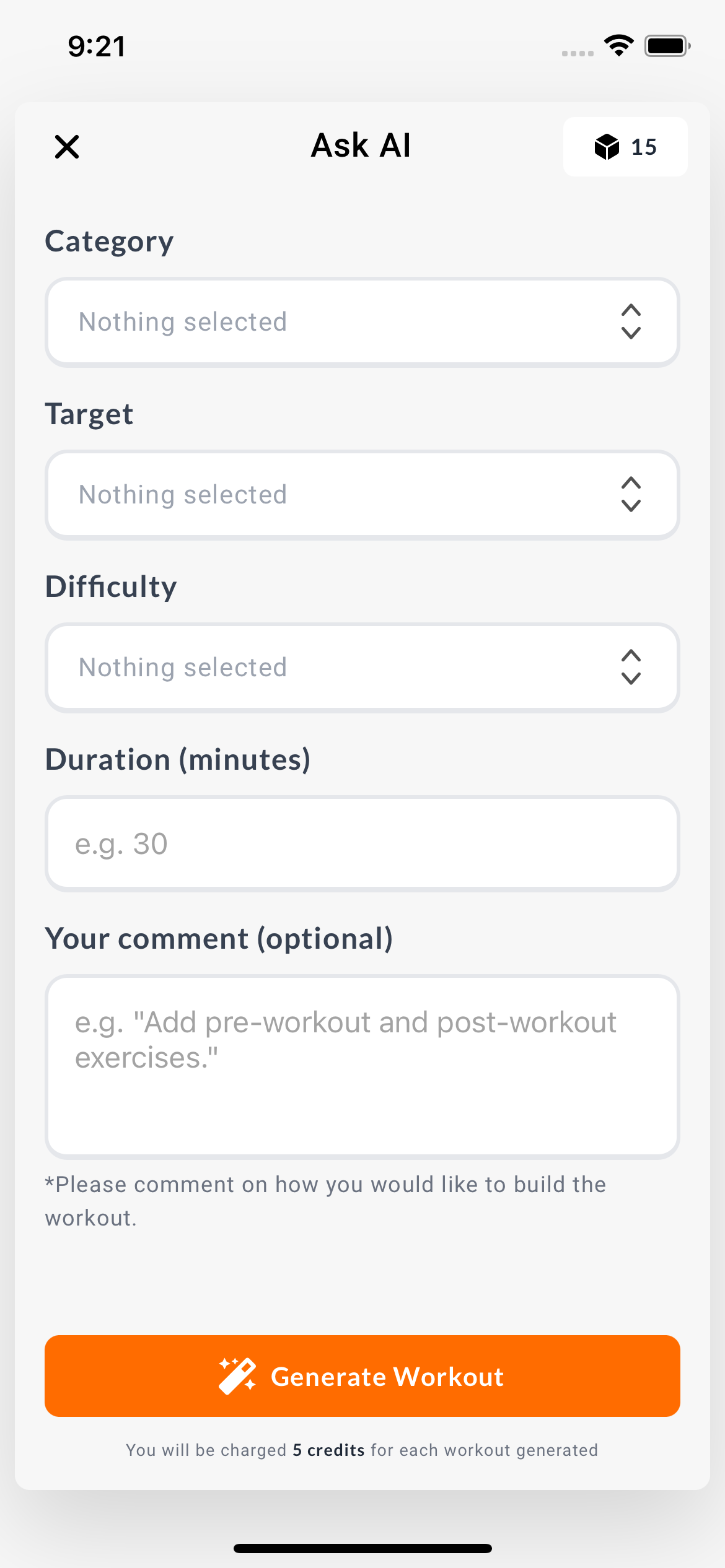Tap the 15 credits balance number
Image resolution: width=725 pixels, height=1568 pixels.
(644, 147)
